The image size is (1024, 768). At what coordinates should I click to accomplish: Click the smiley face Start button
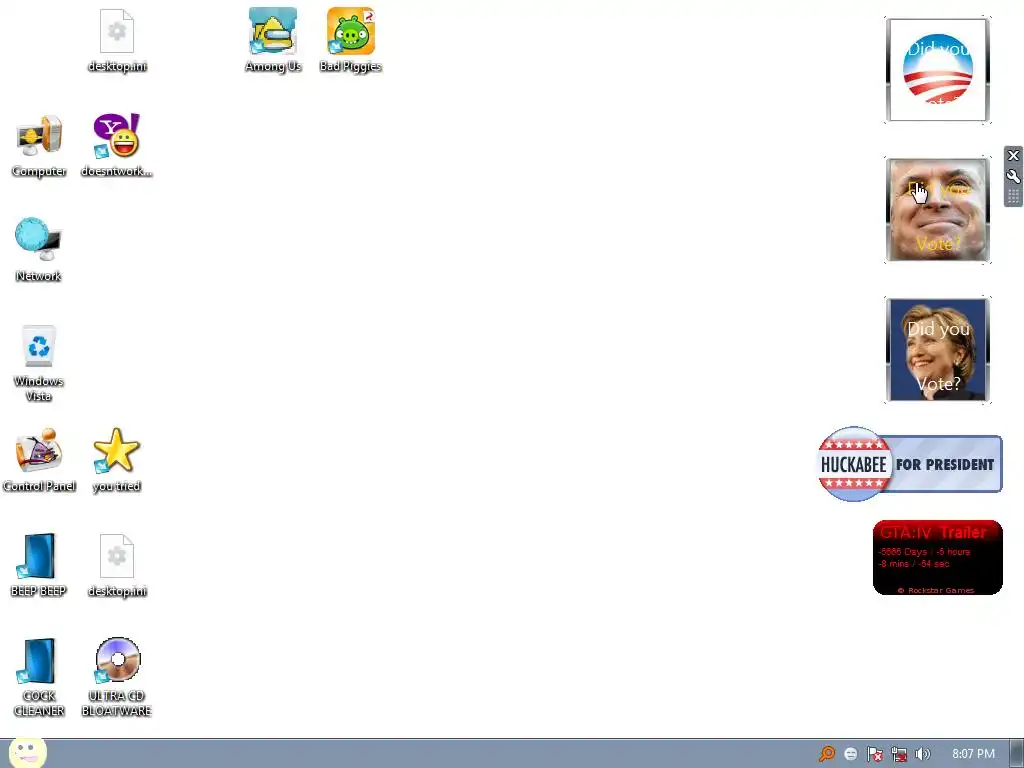tap(27, 753)
